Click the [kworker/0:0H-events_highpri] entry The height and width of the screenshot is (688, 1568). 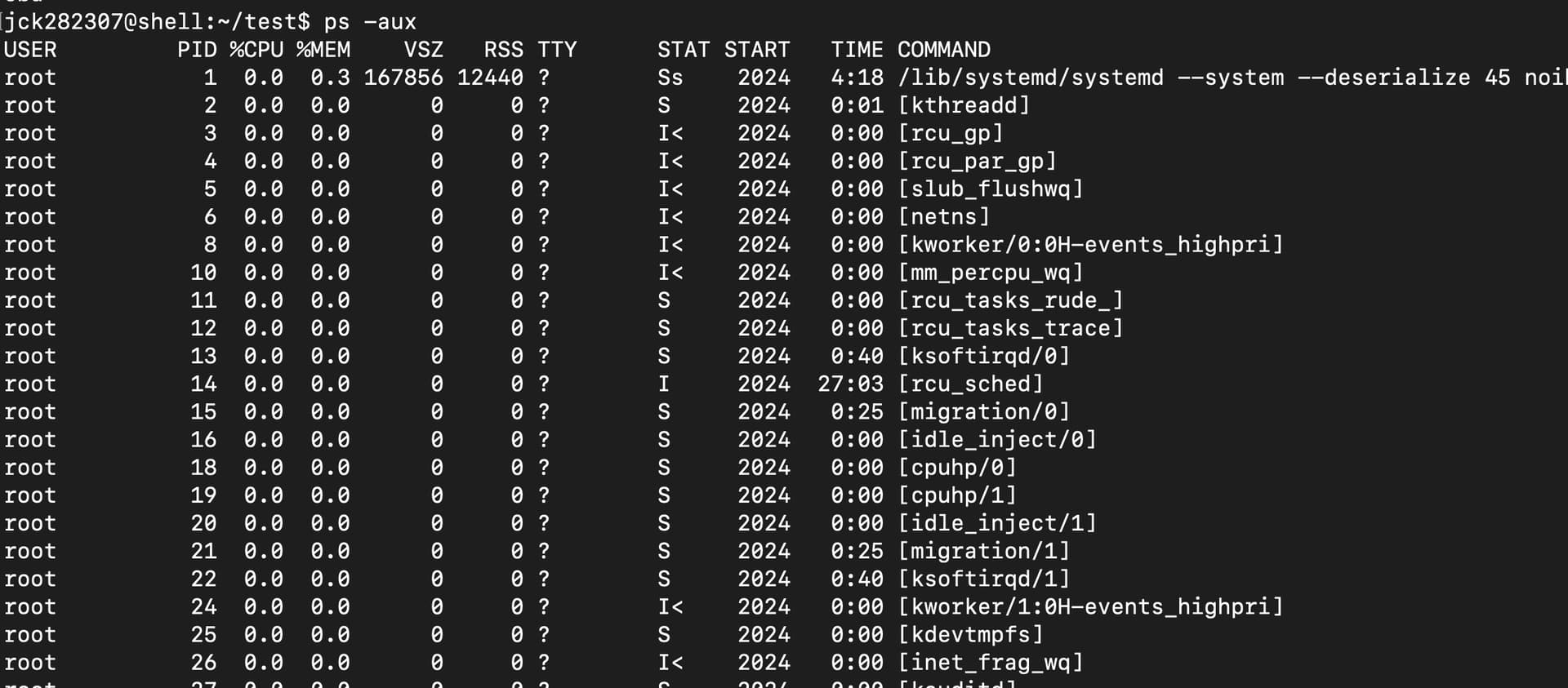click(x=1090, y=244)
